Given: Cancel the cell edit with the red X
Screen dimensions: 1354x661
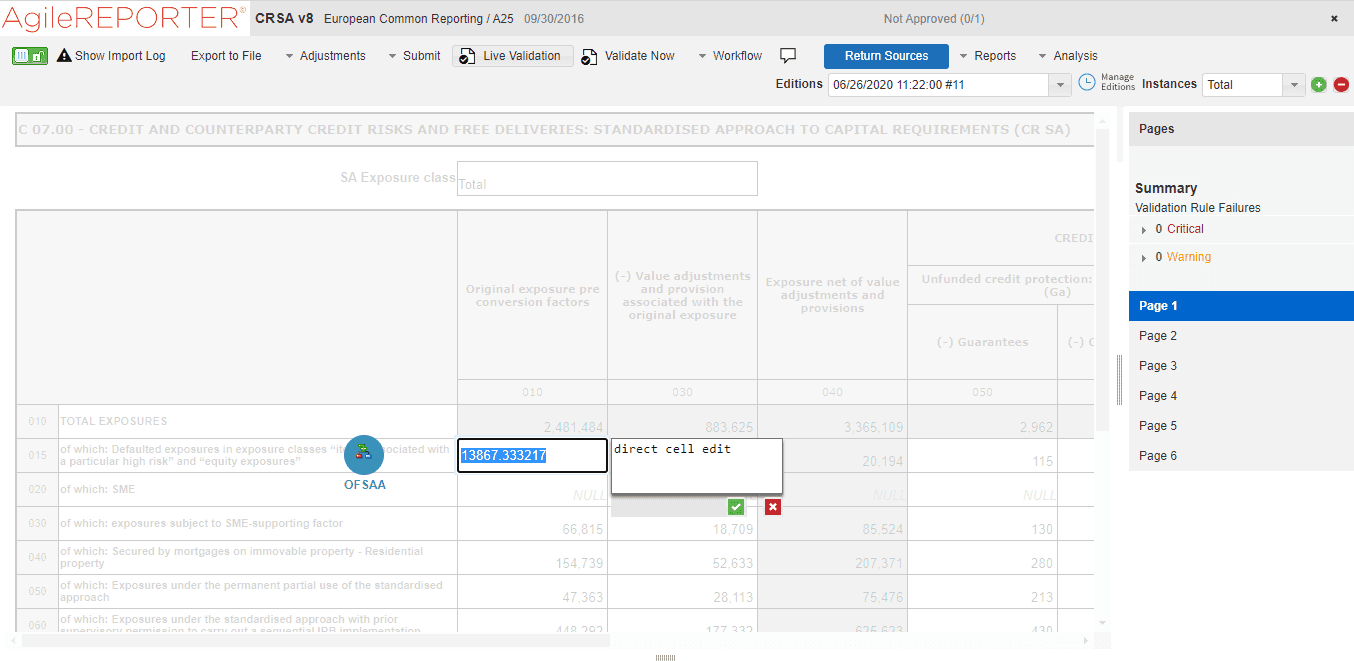Looking at the screenshot, I should point(772,507).
